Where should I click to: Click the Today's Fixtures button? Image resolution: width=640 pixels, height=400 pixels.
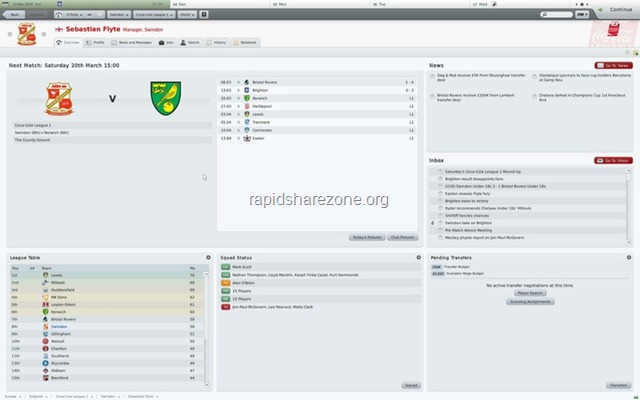tap(367, 237)
